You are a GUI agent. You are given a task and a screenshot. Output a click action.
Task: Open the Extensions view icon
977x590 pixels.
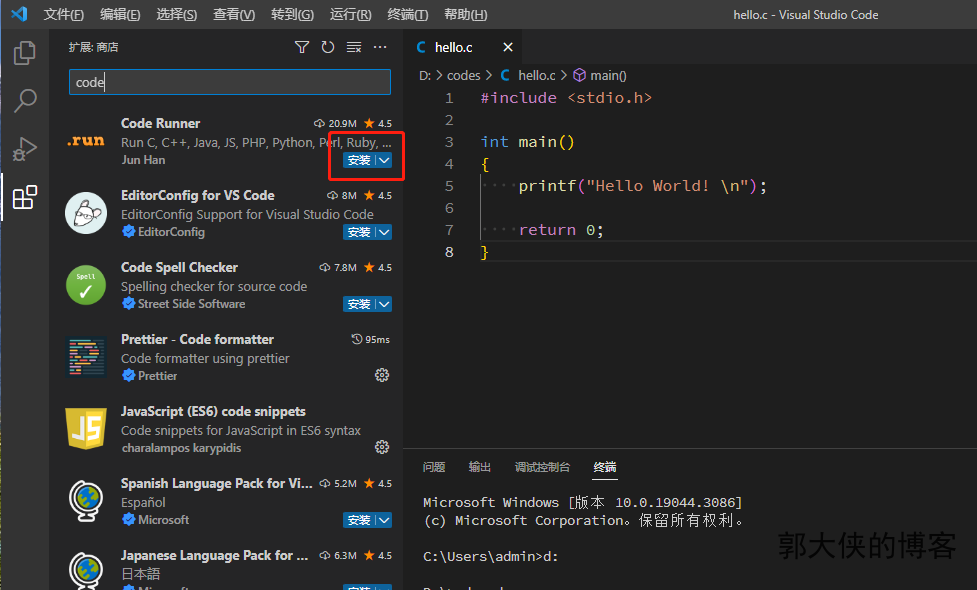click(24, 197)
